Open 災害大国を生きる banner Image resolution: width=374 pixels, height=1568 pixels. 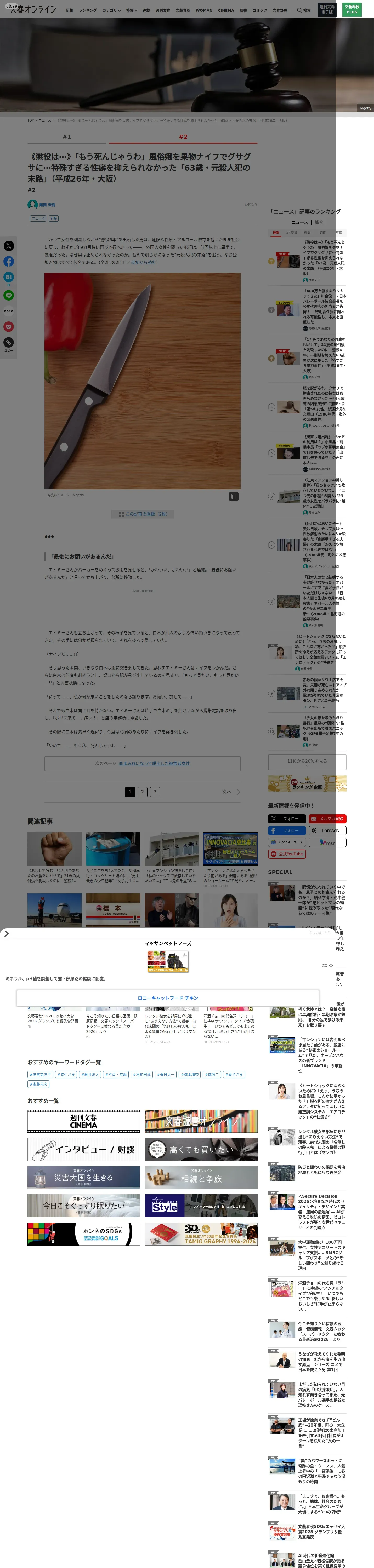pyautogui.click(x=83, y=1177)
